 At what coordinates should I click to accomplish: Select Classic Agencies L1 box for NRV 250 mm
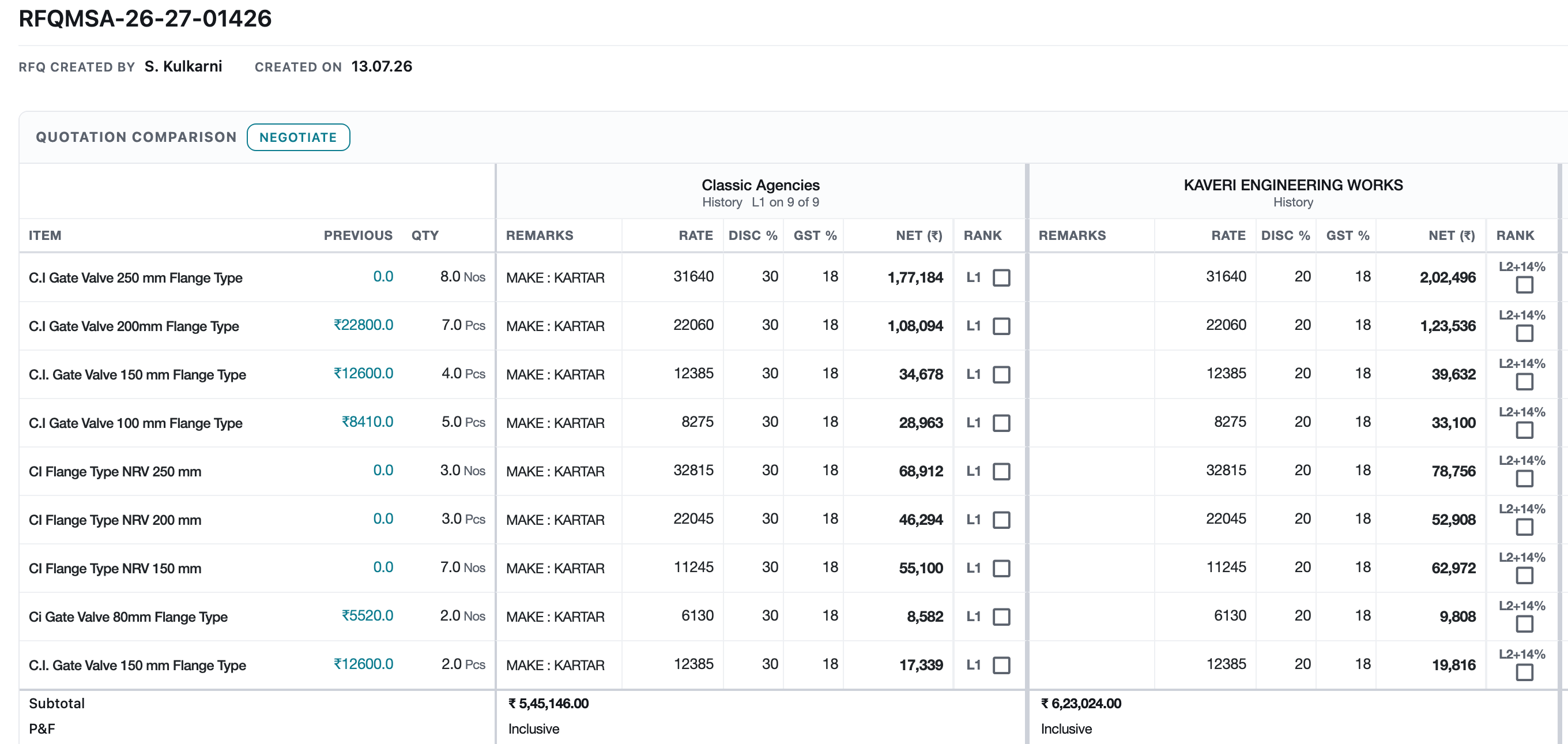coord(1001,471)
